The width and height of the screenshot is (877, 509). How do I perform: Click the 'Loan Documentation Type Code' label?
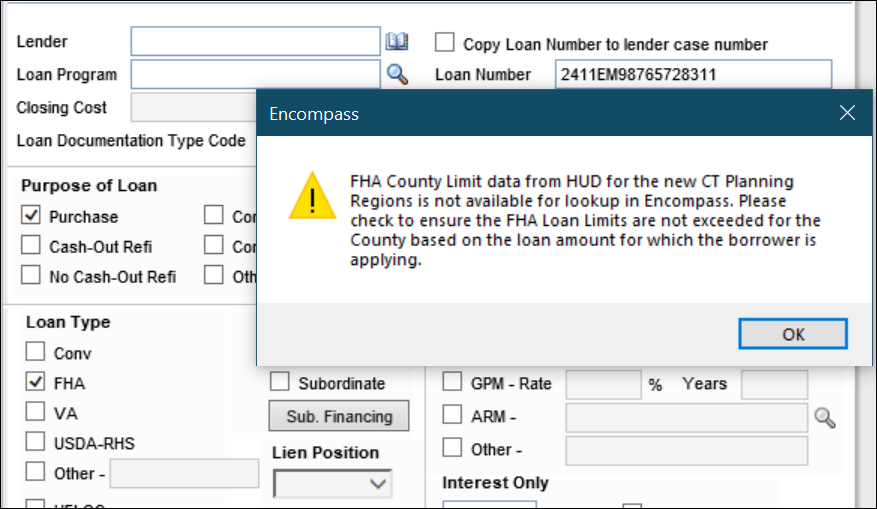coord(131,141)
